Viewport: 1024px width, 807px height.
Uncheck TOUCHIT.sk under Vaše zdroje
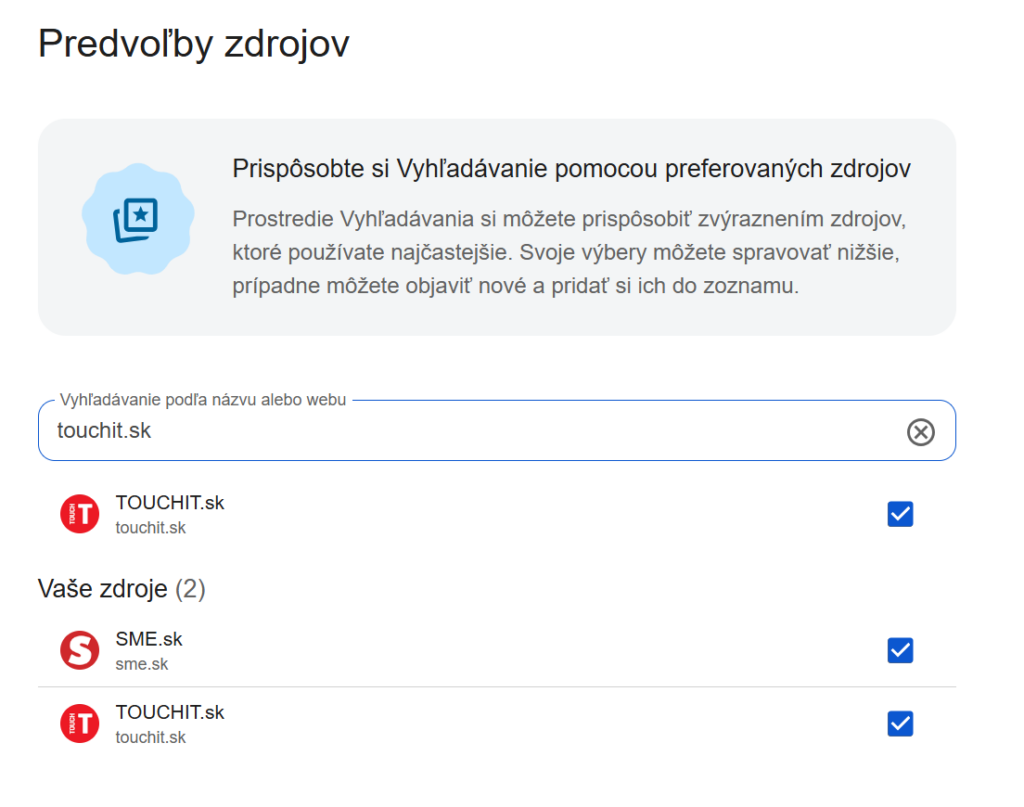[900, 723]
